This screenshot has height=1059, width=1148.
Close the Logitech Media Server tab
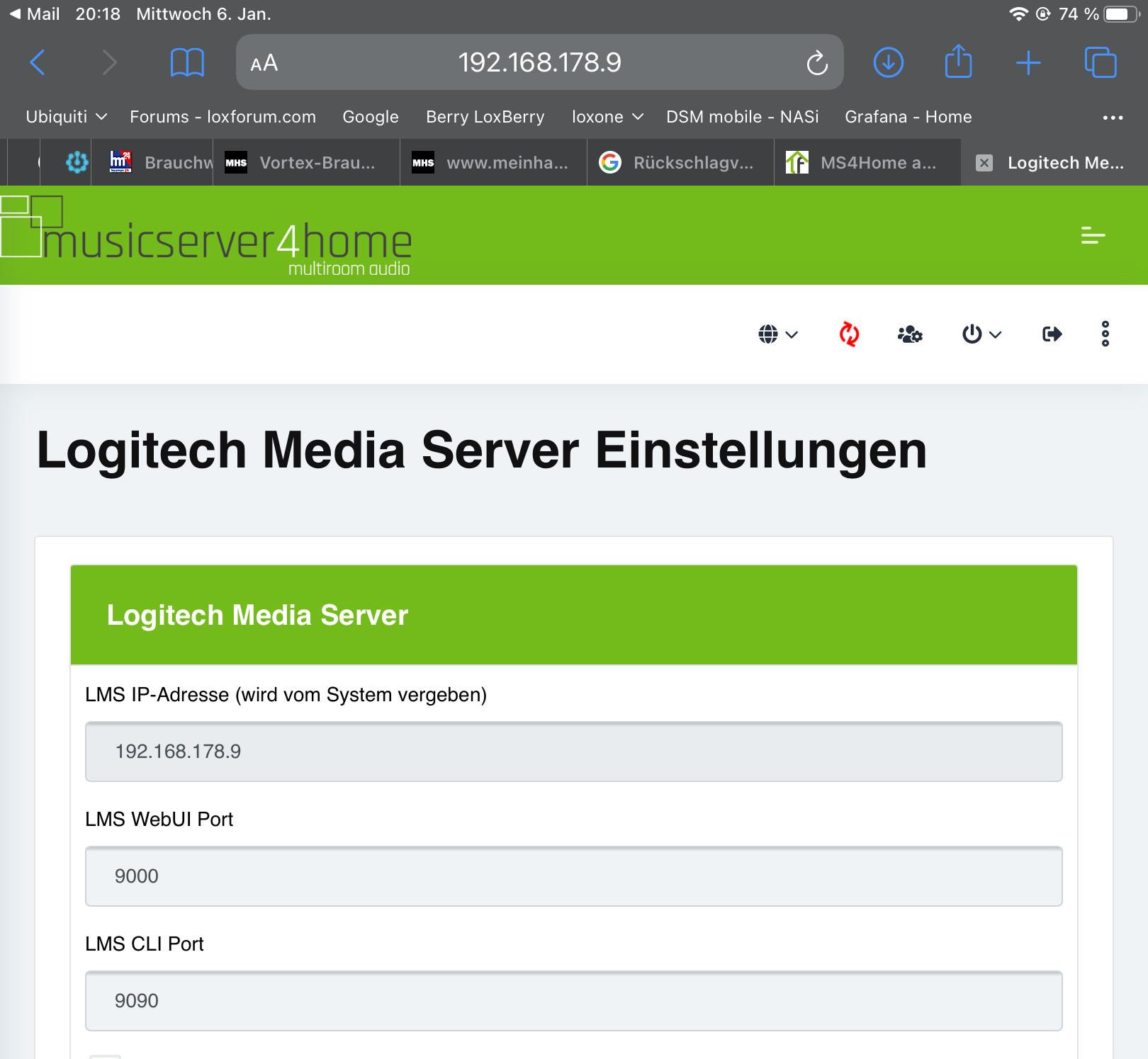(984, 163)
